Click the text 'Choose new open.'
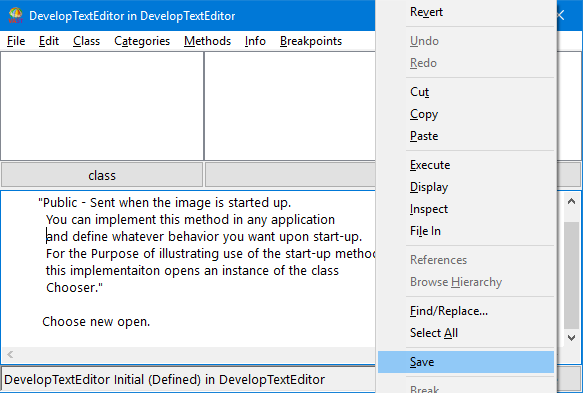Screen dimensions: 583x393 pos(96,322)
